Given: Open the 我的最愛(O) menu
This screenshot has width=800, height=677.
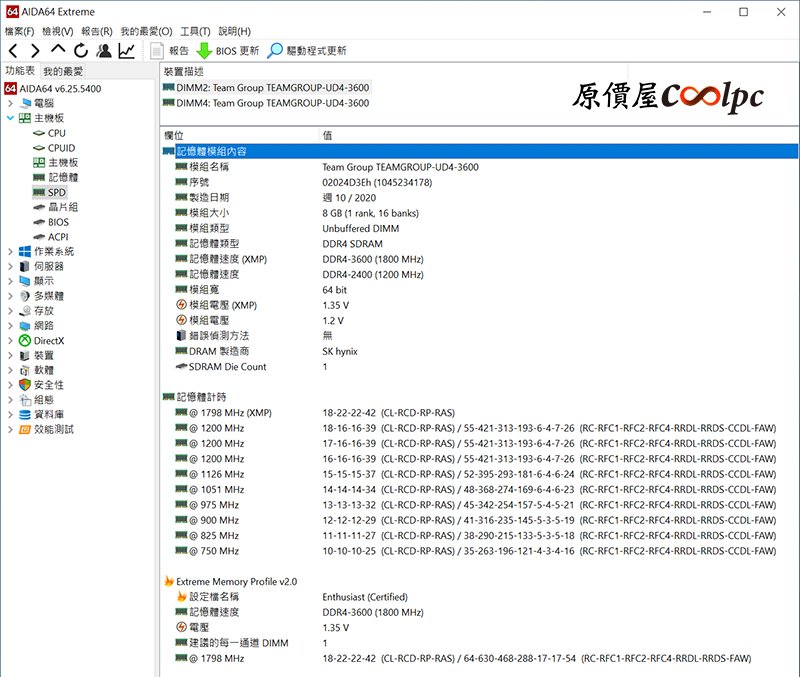Looking at the screenshot, I should (146, 31).
